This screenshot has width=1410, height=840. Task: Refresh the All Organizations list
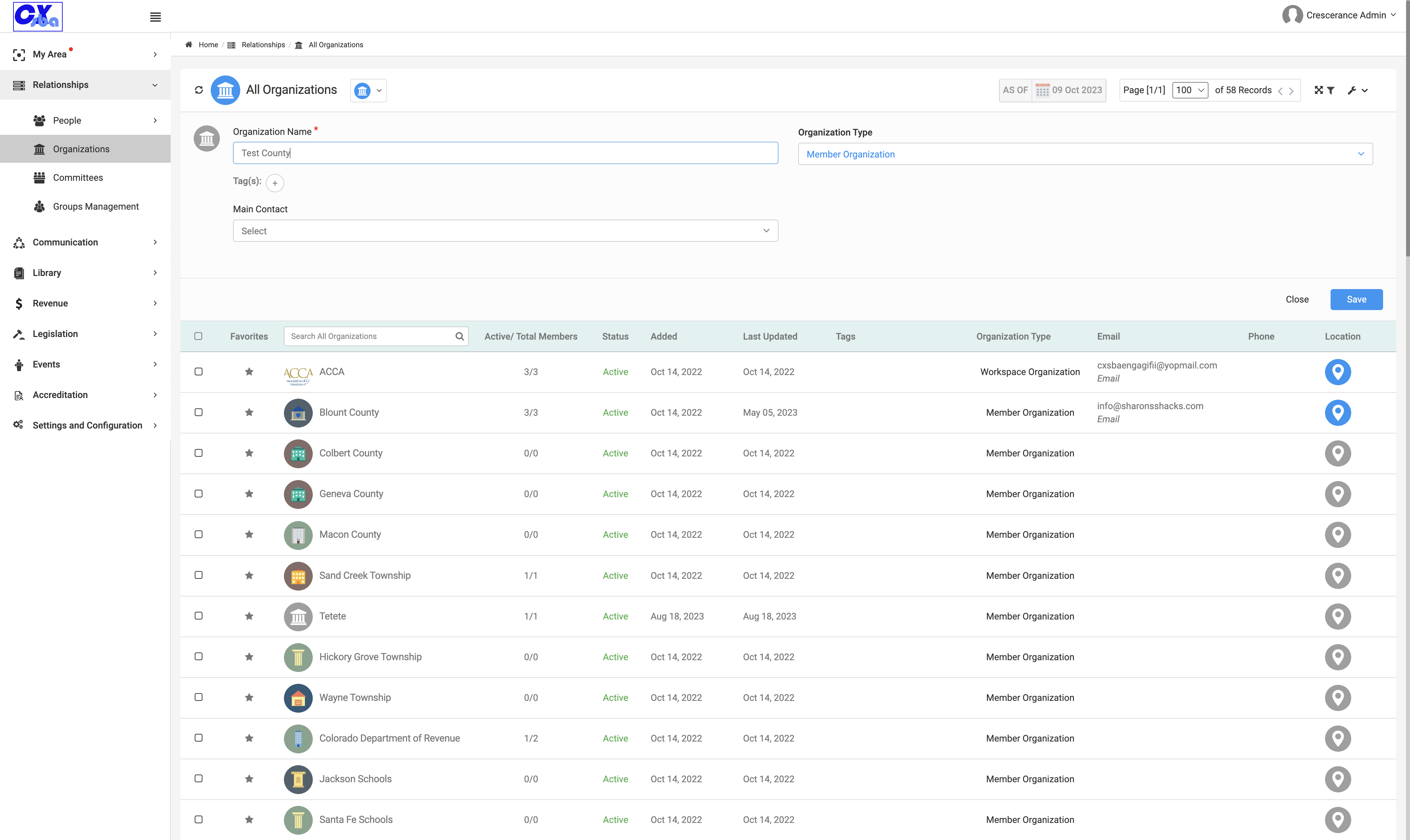(x=199, y=90)
